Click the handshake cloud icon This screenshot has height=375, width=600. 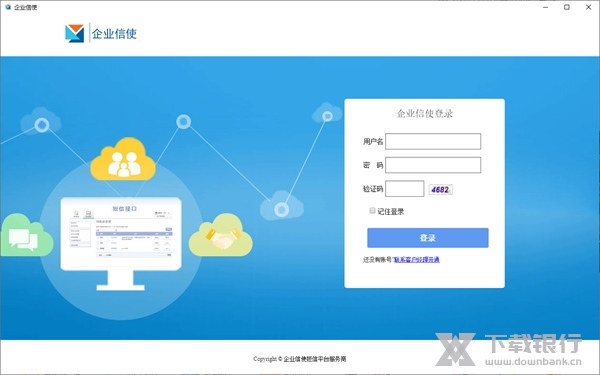[x=221, y=235]
